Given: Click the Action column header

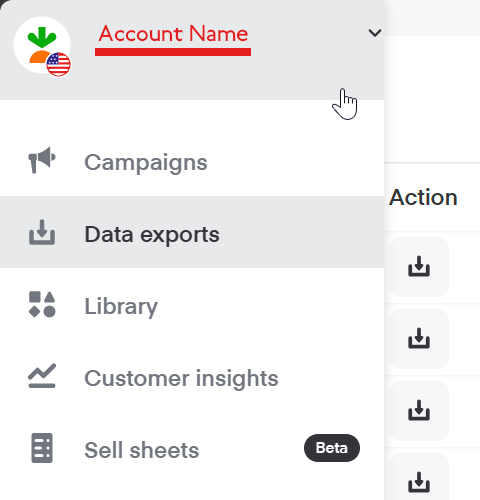Looking at the screenshot, I should pyautogui.click(x=423, y=197).
